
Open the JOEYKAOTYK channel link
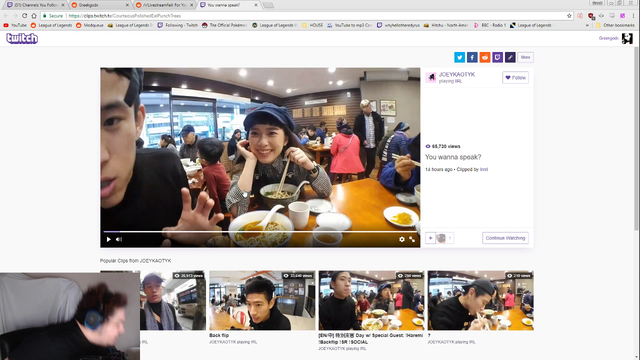(x=457, y=75)
